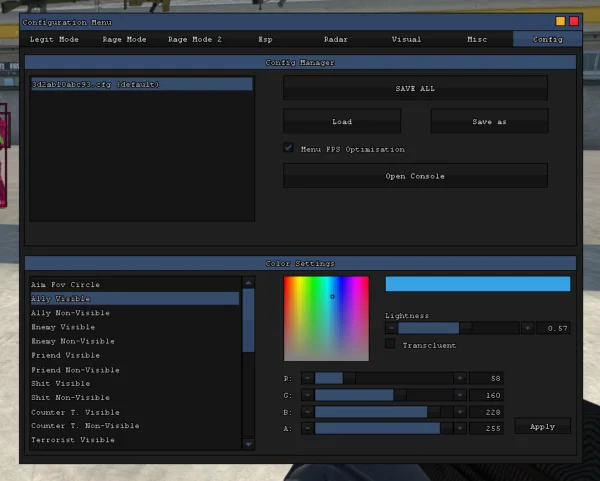Click the A value field showing 255
Screen dimensions: 600x481
(486, 428)
